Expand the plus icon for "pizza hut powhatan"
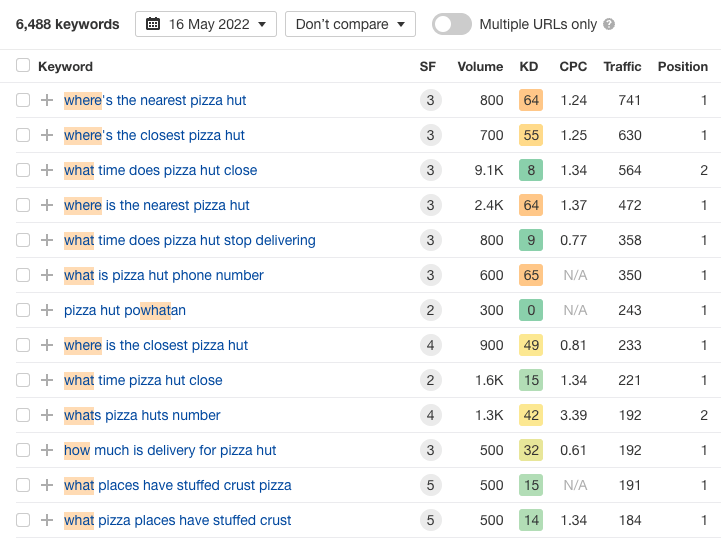The height and width of the screenshot is (539, 721). tap(47, 310)
